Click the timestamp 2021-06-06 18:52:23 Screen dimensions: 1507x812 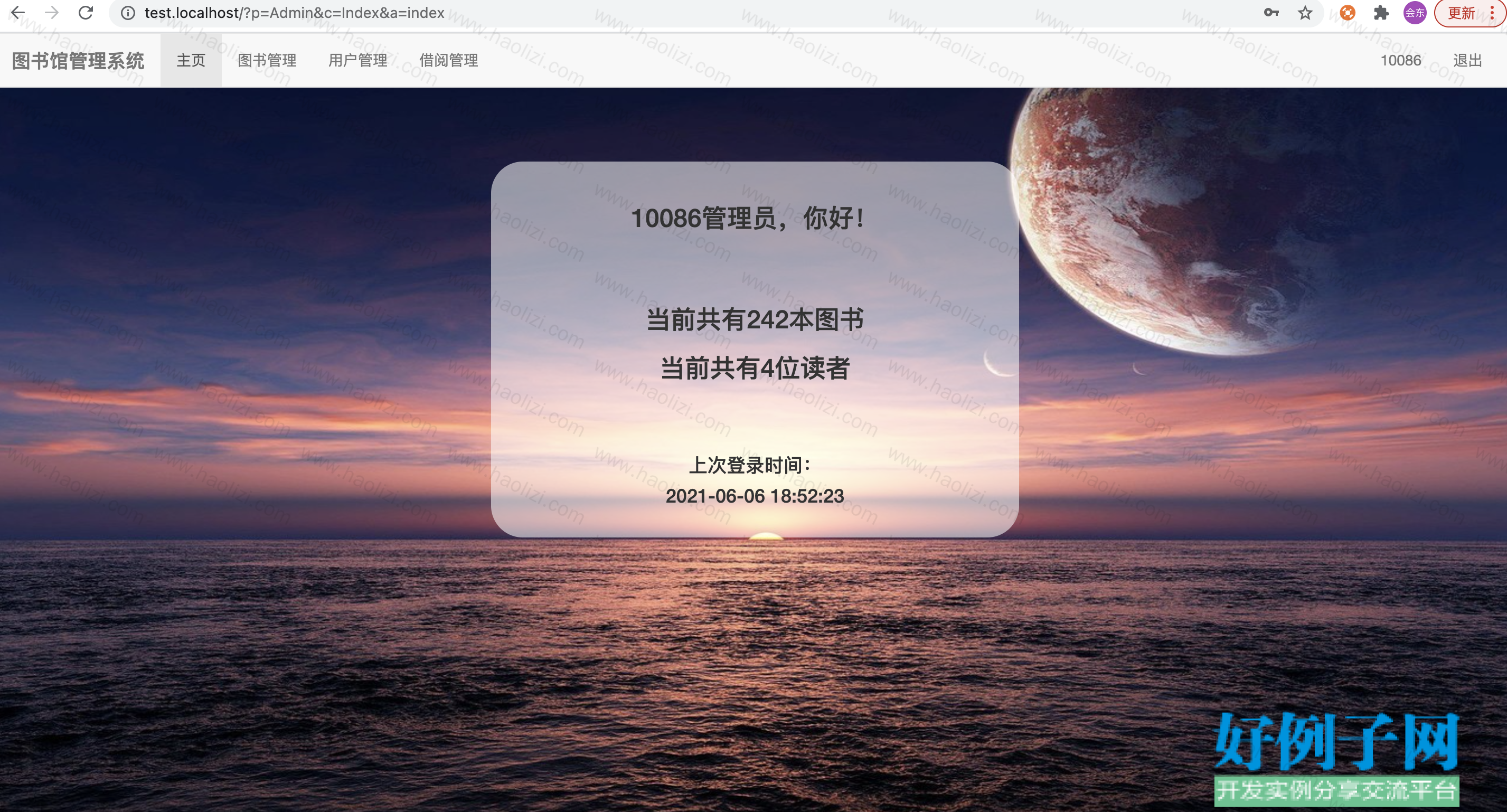(x=755, y=496)
